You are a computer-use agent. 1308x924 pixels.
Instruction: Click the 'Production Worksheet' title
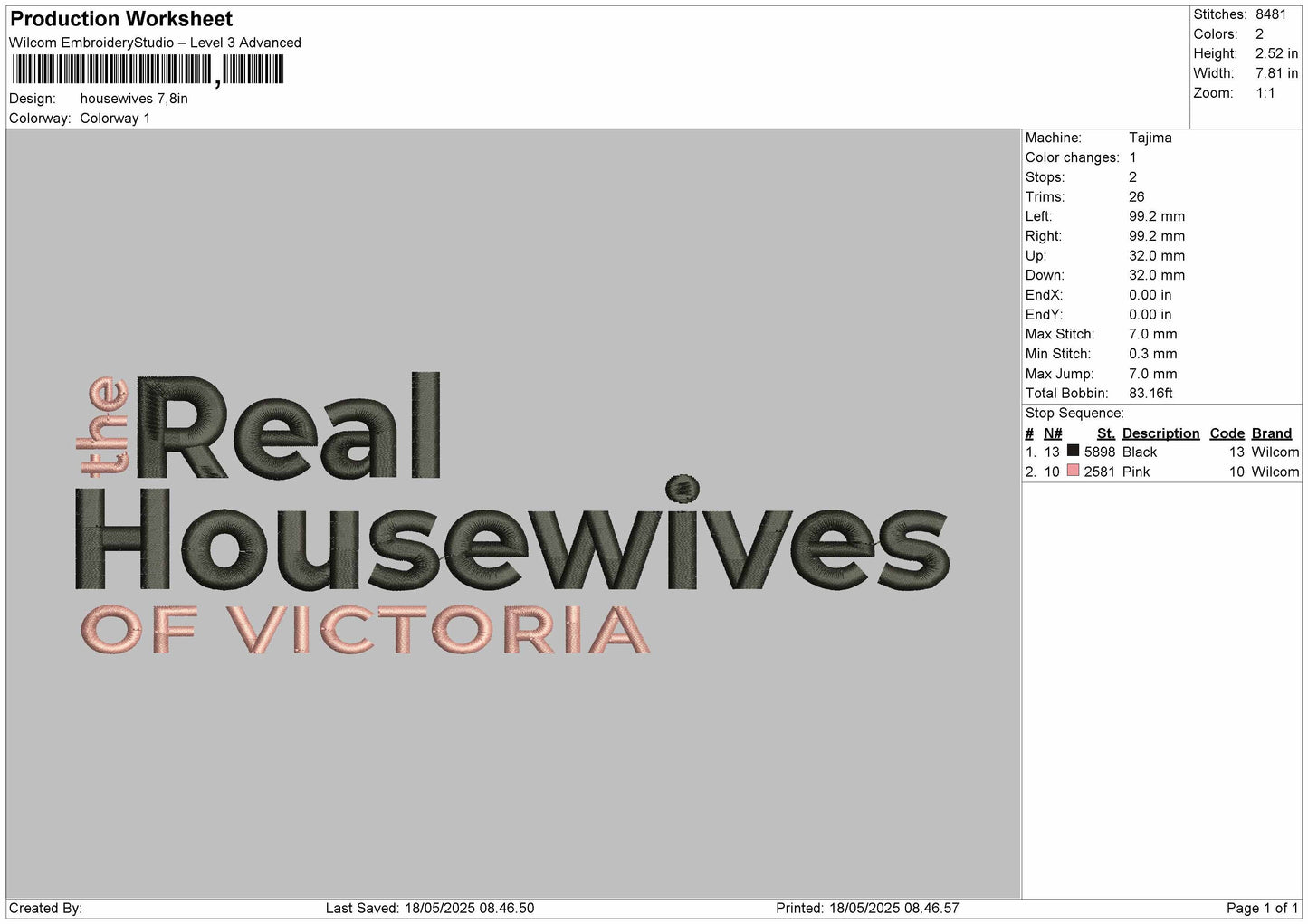pos(121,19)
